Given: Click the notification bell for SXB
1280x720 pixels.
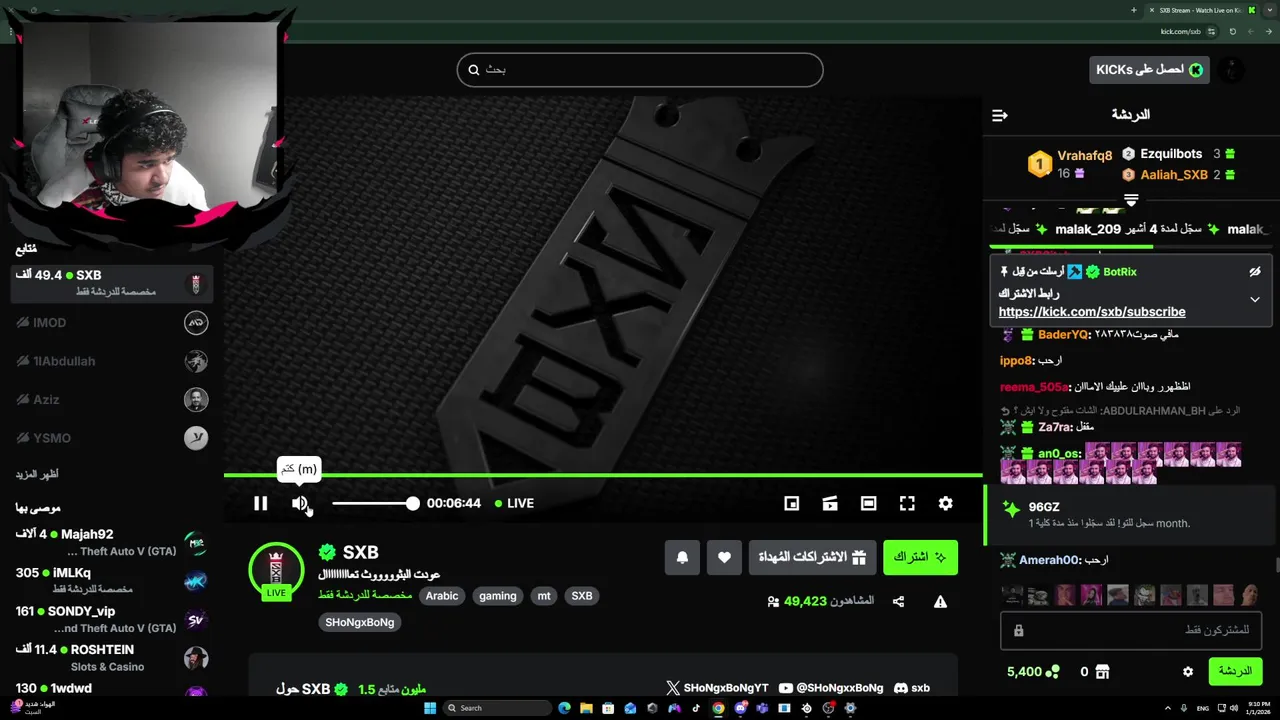Looking at the screenshot, I should coord(682,557).
